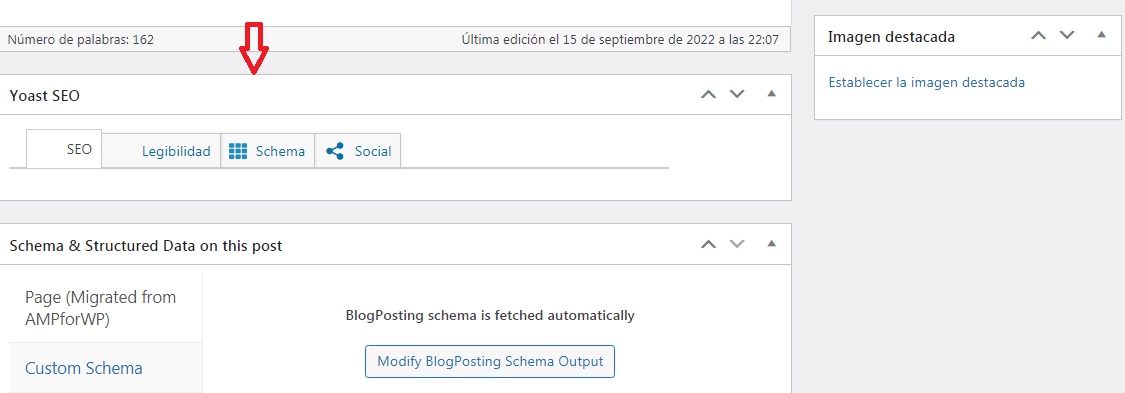Click Modify BlogPosting Schema Output button
The width and height of the screenshot is (1125, 393).
click(490, 361)
